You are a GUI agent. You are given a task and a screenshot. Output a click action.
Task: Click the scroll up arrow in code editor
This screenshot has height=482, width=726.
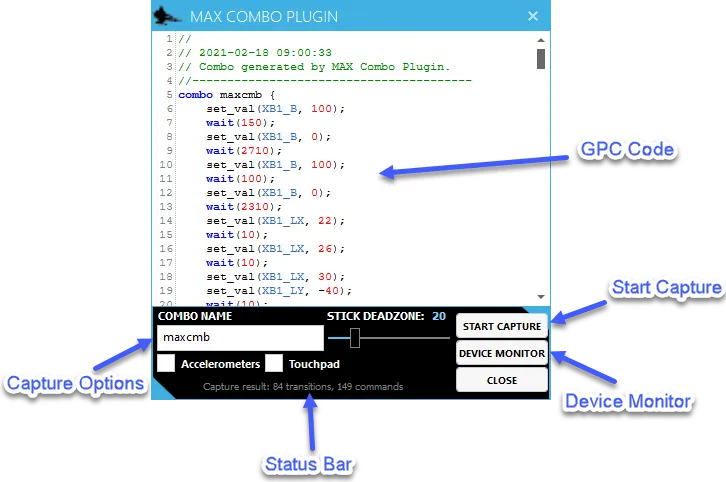541,39
